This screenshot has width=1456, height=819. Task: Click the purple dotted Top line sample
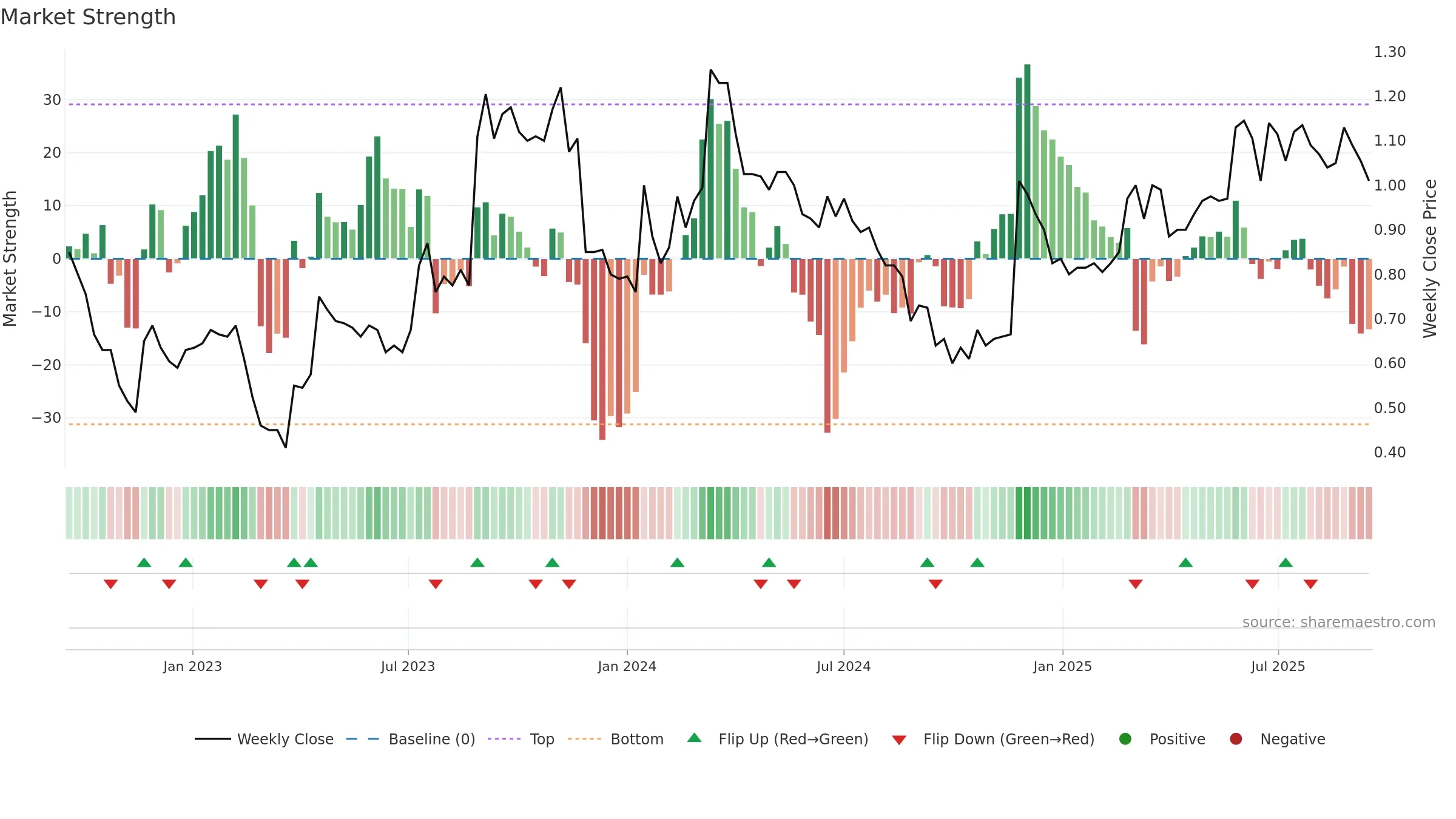pos(504,739)
